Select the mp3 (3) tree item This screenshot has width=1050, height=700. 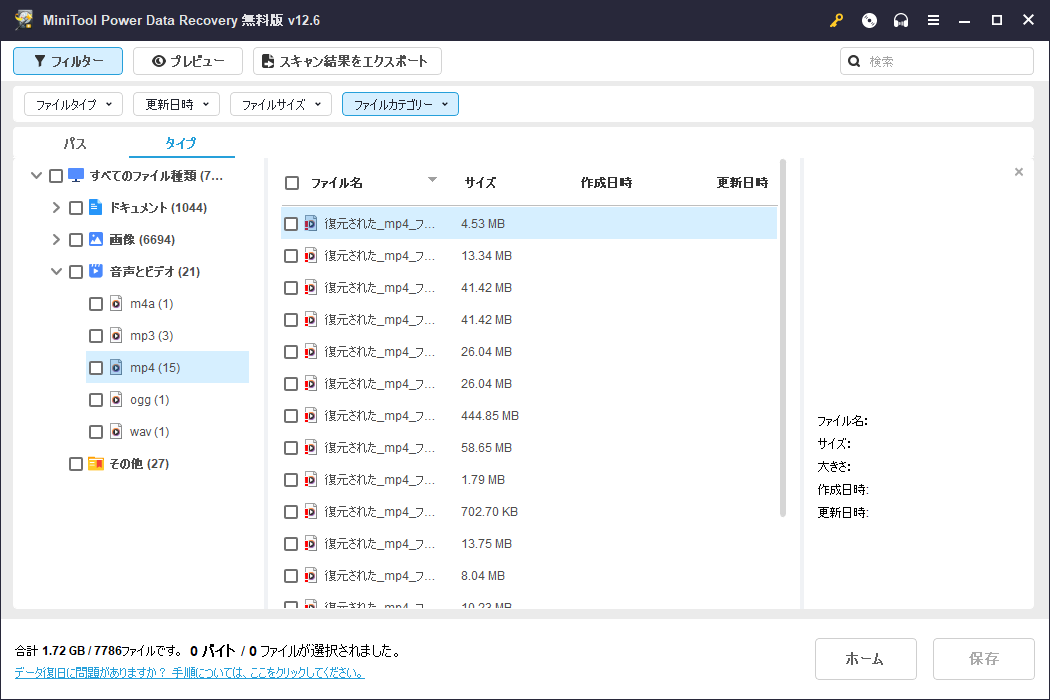pyautogui.click(x=151, y=336)
